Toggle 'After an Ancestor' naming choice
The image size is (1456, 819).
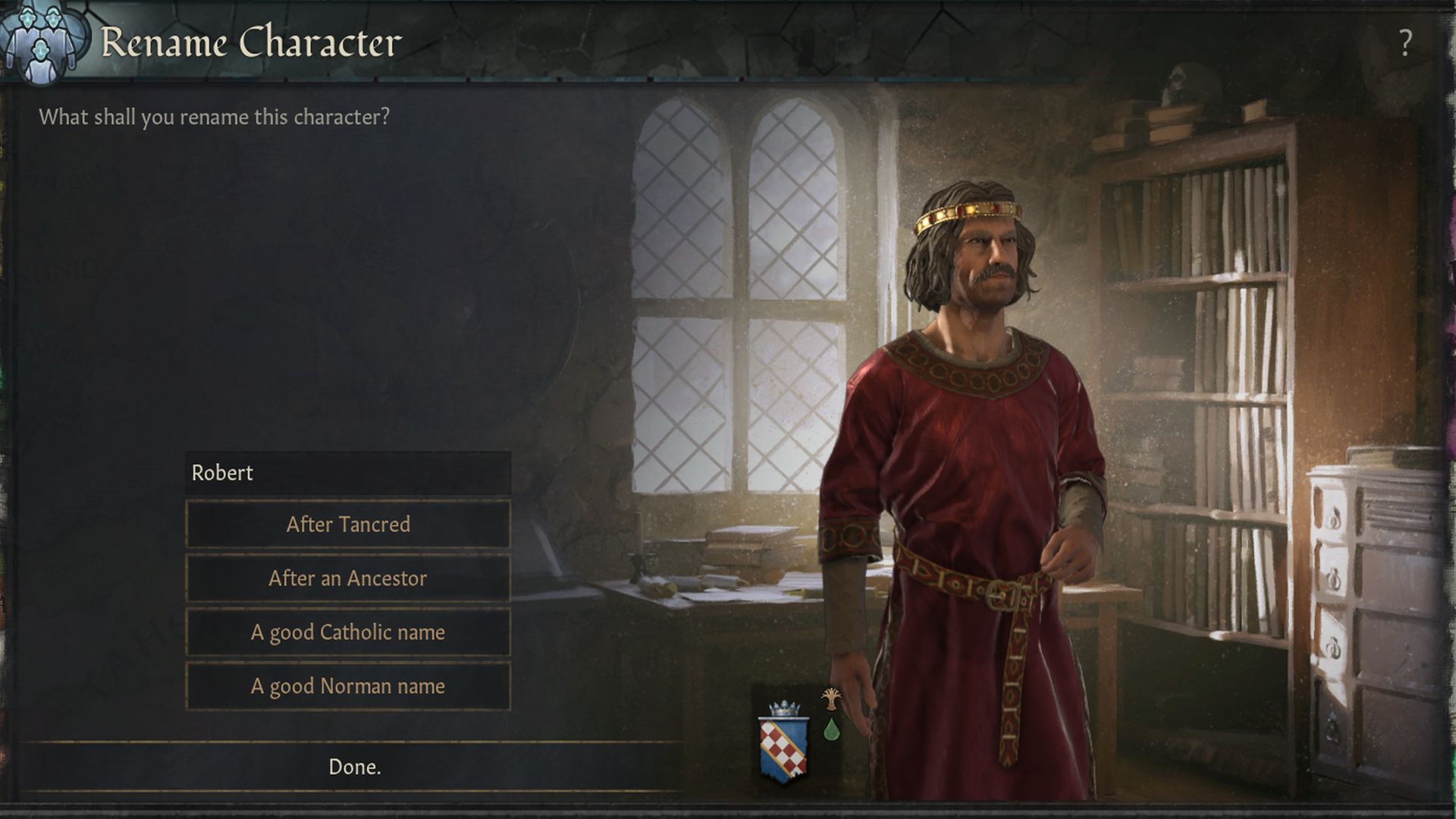[347, 578]
